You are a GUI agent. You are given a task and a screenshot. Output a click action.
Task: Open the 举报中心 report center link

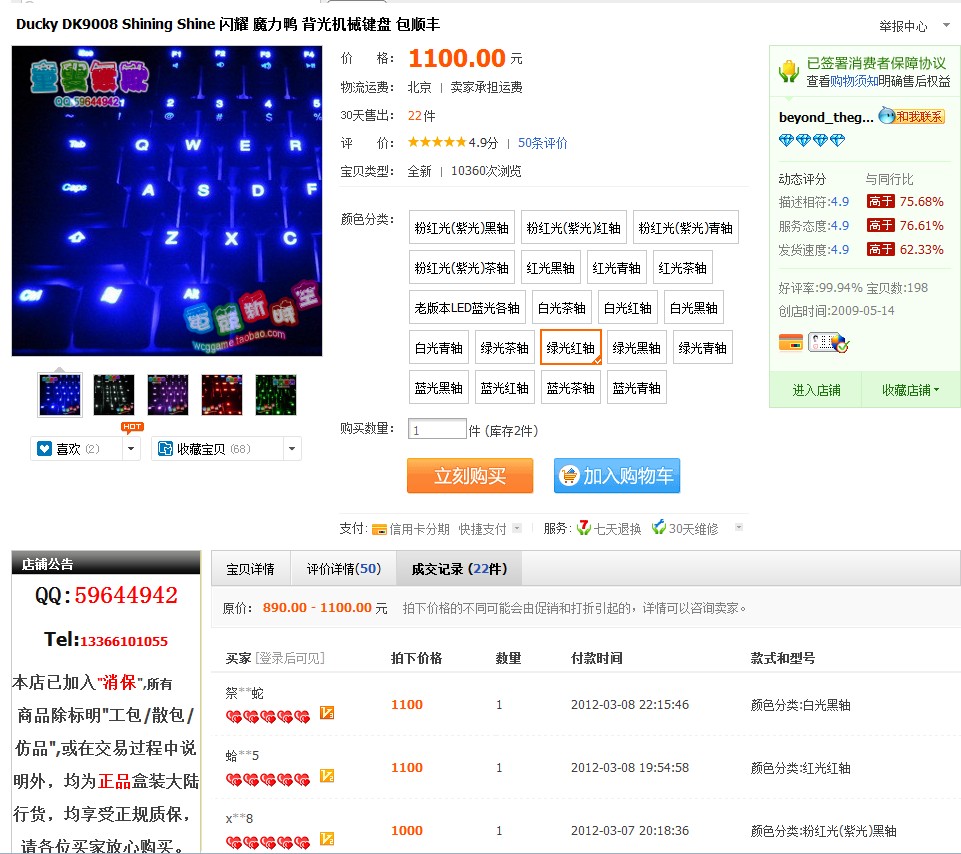(903, 26)
